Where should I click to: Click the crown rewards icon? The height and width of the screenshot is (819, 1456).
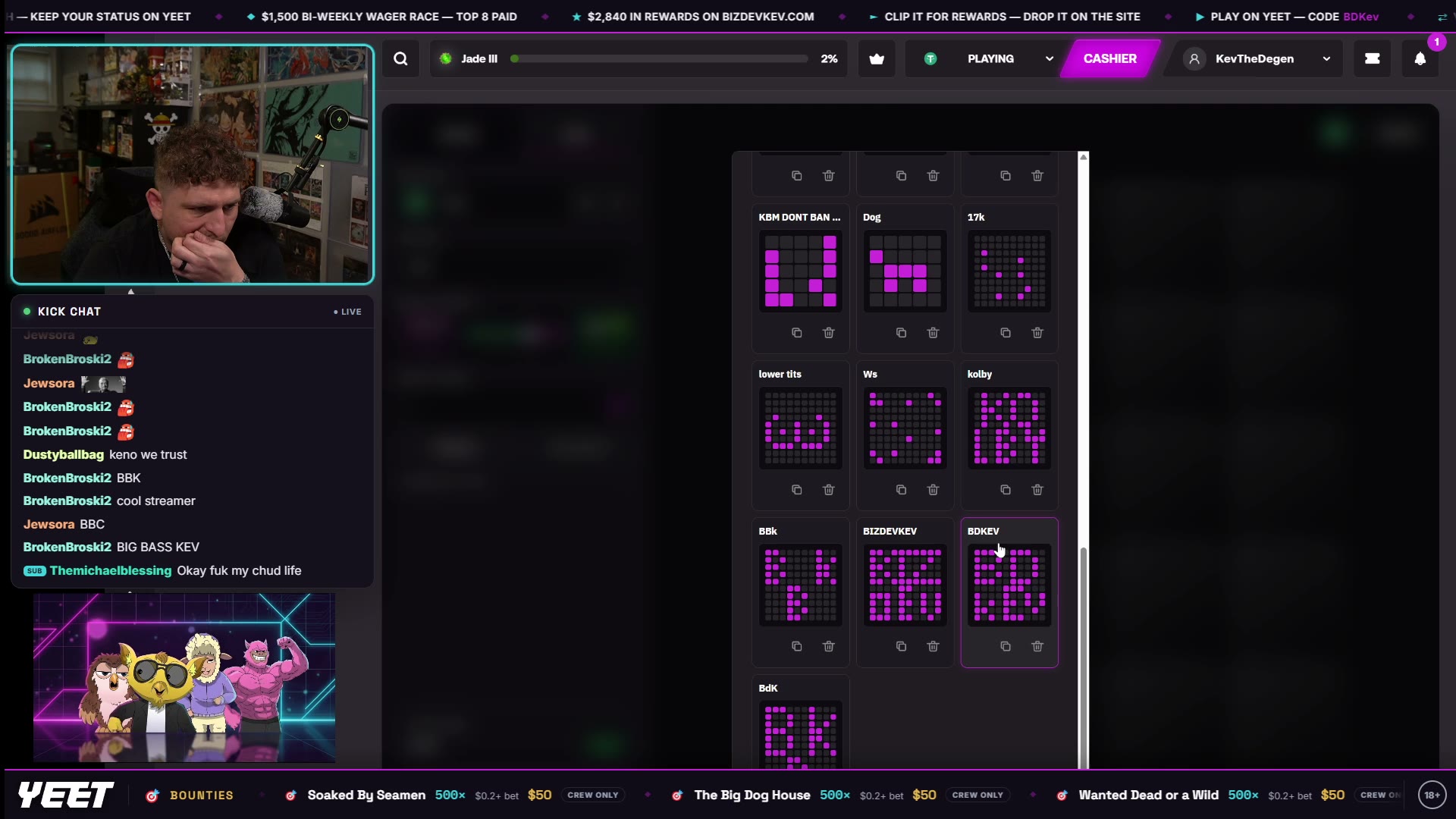[877, 58]
